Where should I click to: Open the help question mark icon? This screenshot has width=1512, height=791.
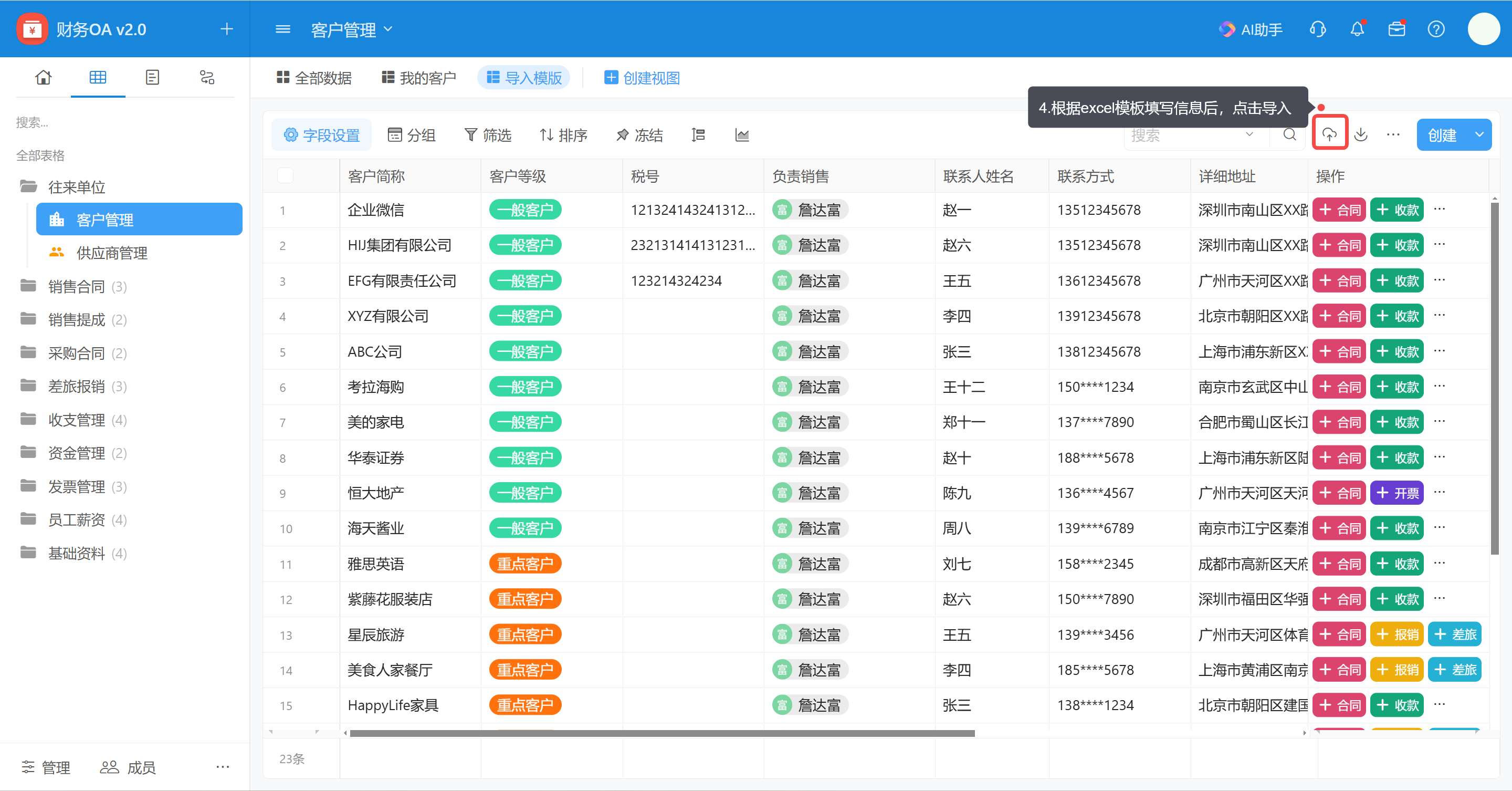click(1436, 29)
